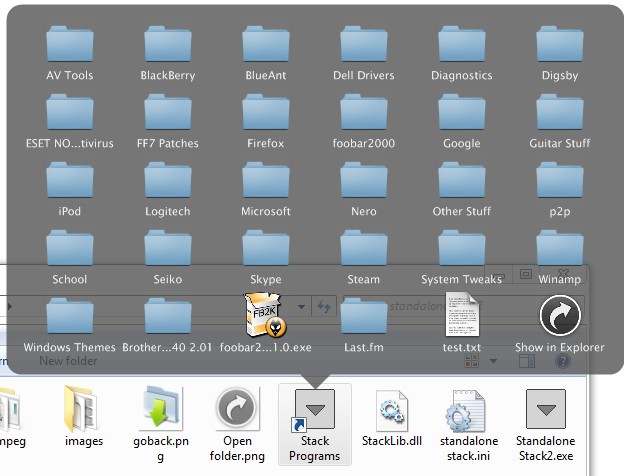Select the StackLib.dll file
The image size is (630, 476).
392,418
